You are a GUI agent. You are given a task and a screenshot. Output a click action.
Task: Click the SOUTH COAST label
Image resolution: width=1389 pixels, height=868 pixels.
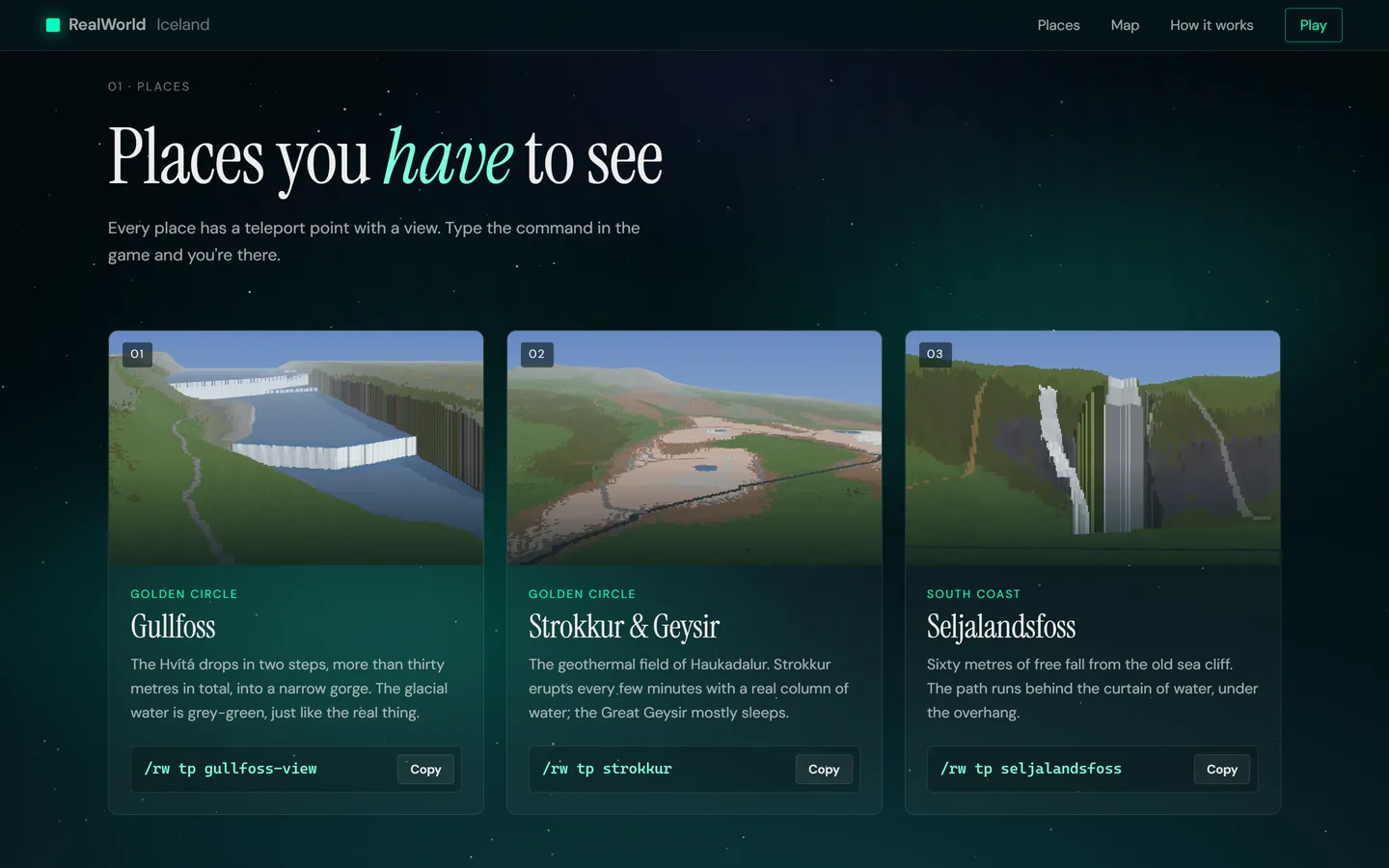tap(973, 594)
